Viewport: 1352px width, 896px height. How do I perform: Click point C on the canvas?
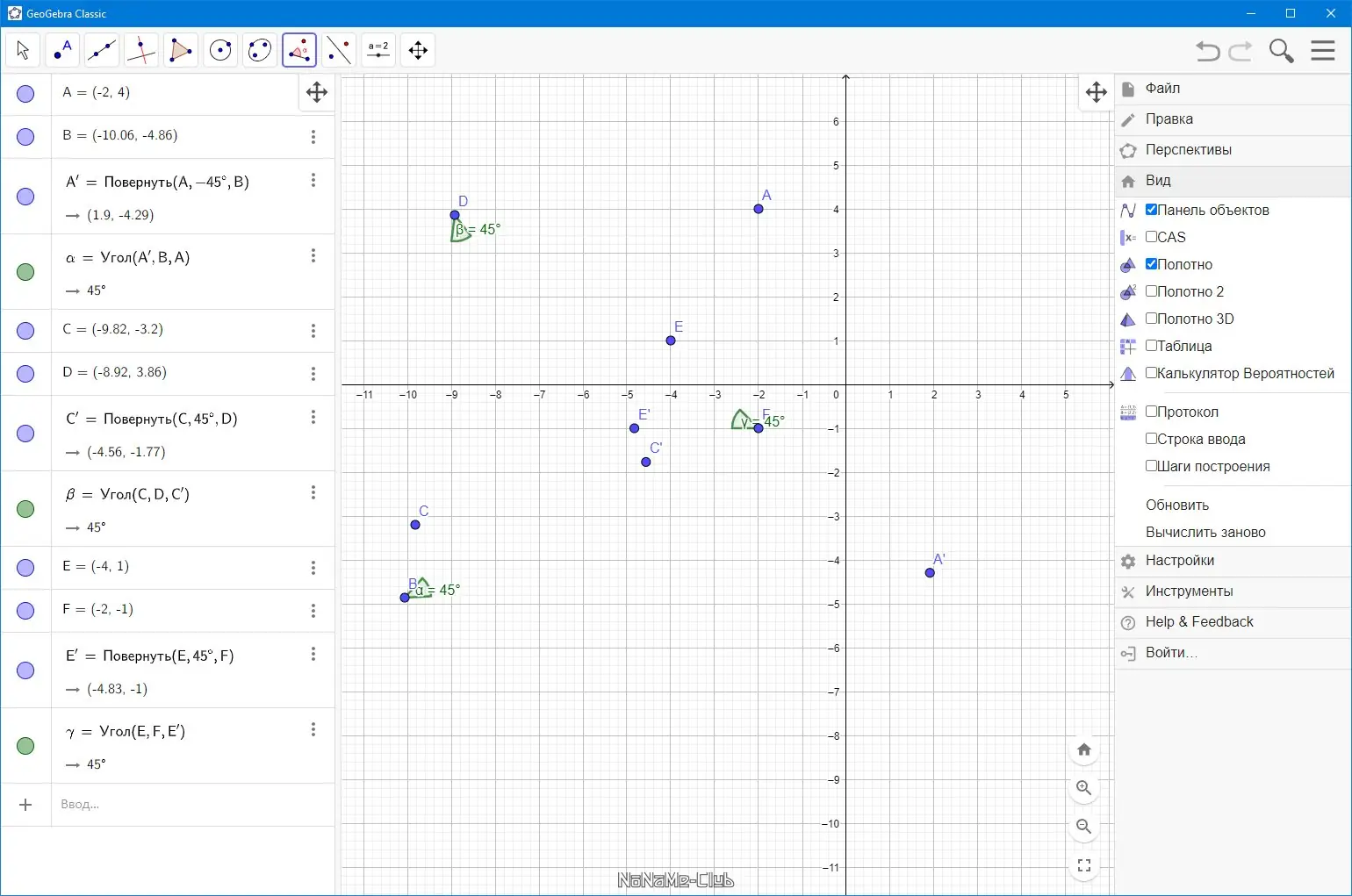tap(415, 525)
